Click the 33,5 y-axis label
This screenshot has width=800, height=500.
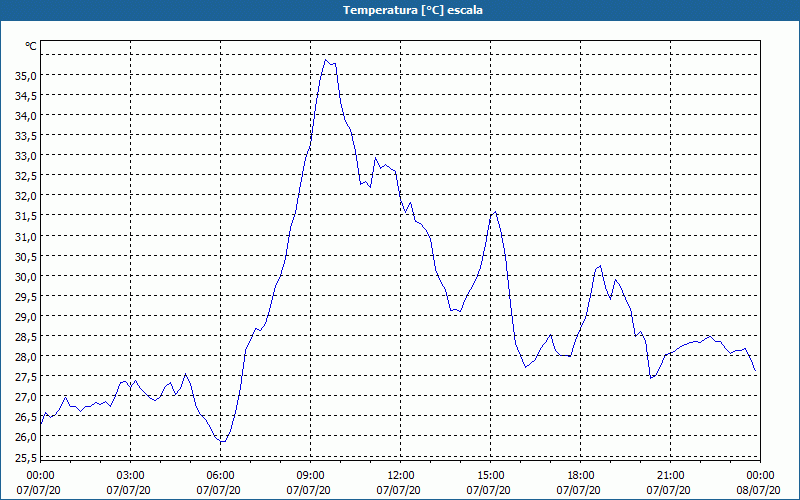tap(26, 136)
